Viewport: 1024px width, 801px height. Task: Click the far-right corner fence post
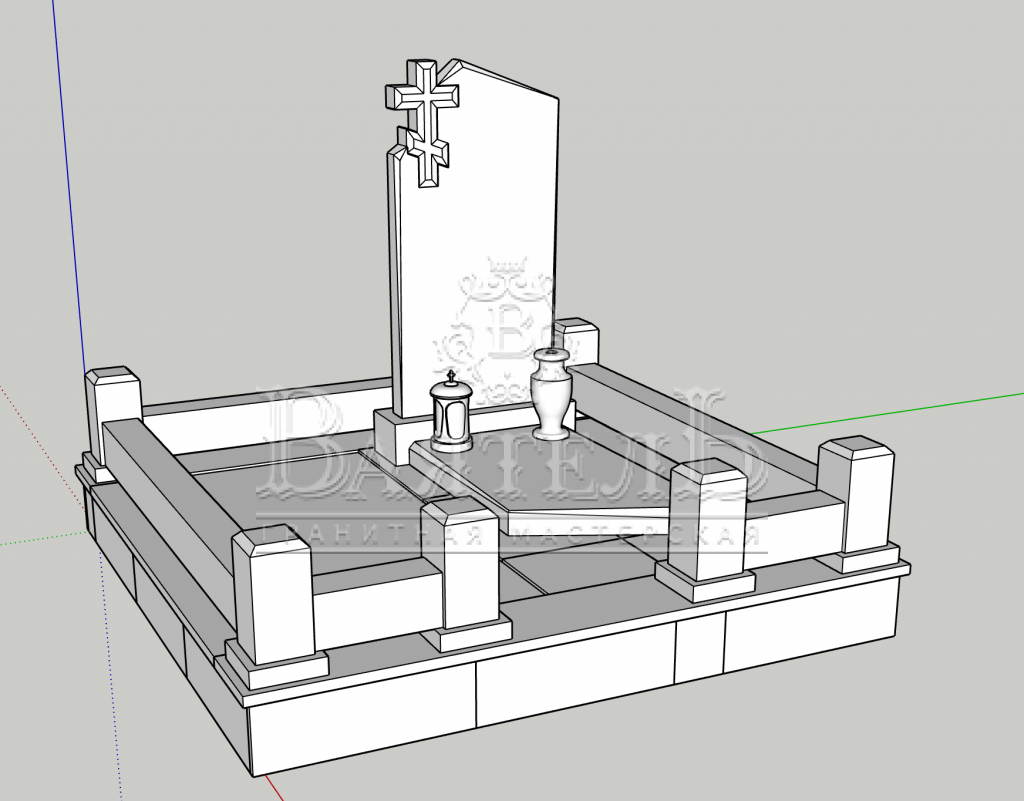coord(855,498)
